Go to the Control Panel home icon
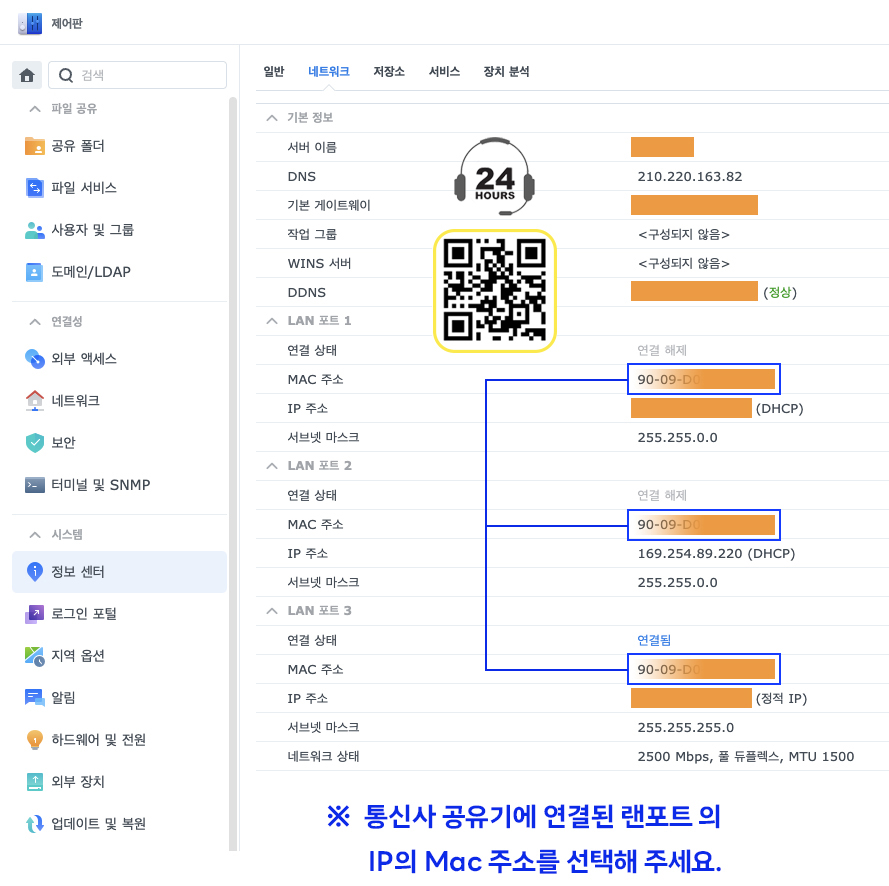The height and width of the screenshot is (886, 889). pos(27,75)
